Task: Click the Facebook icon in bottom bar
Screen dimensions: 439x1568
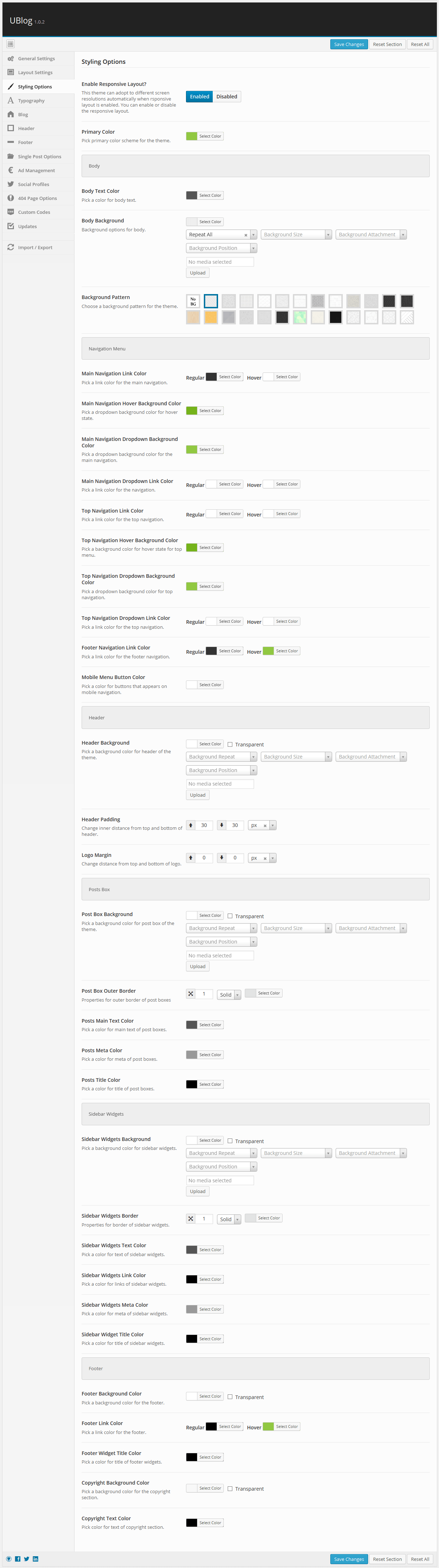Action: coord(18,1559)
